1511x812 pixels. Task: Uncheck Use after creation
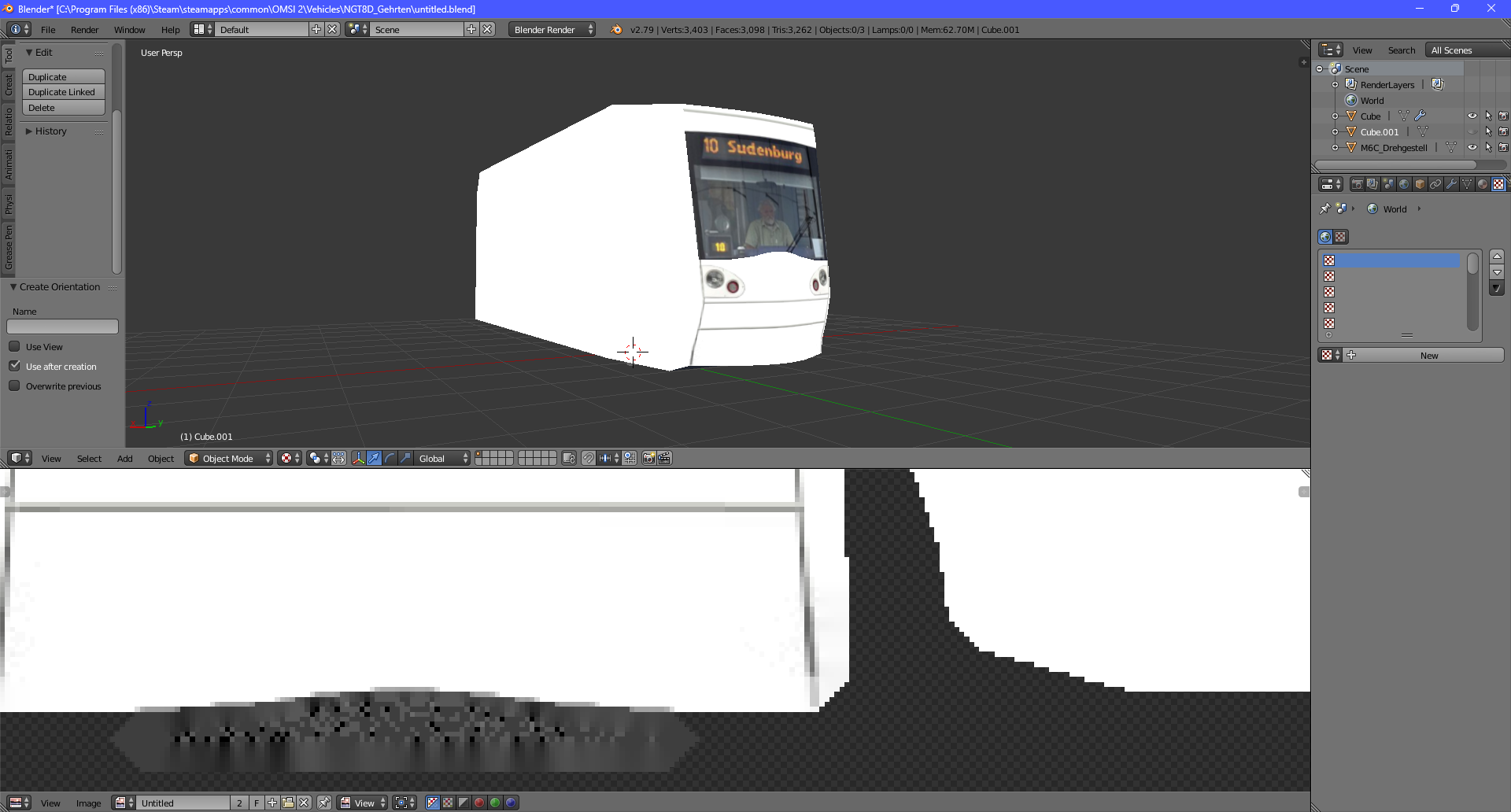[14, 365]
